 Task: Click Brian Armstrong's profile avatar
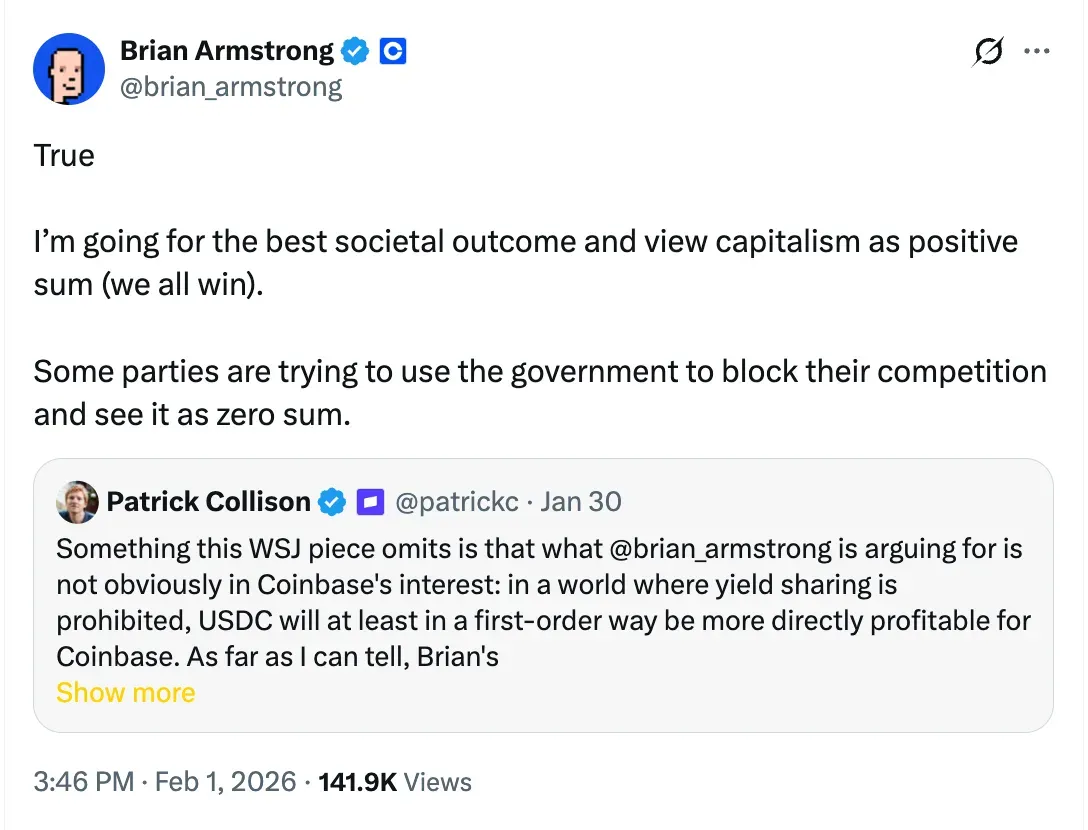point(69,68)
